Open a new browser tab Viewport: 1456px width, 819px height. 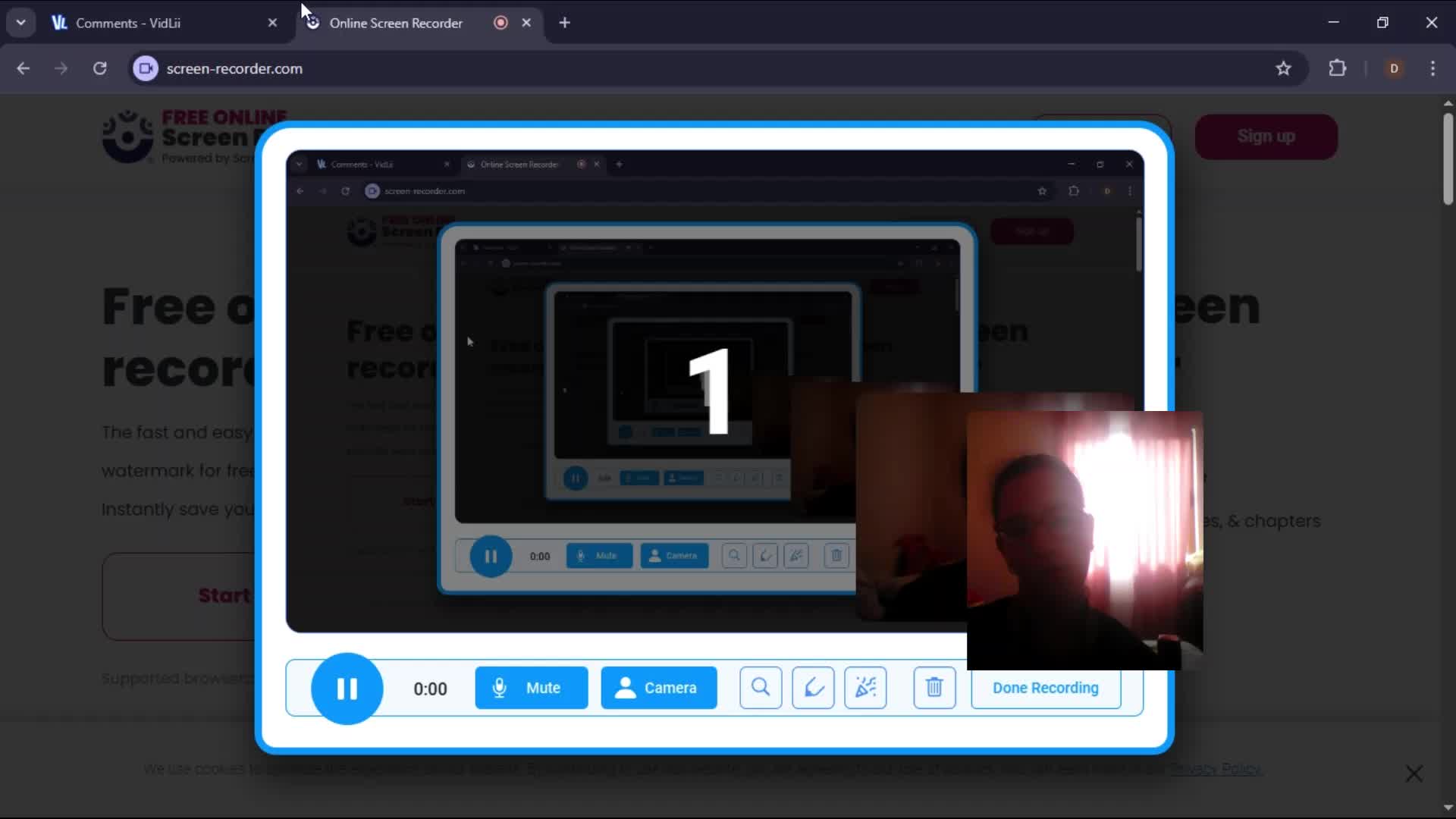(x=564, y=23)
